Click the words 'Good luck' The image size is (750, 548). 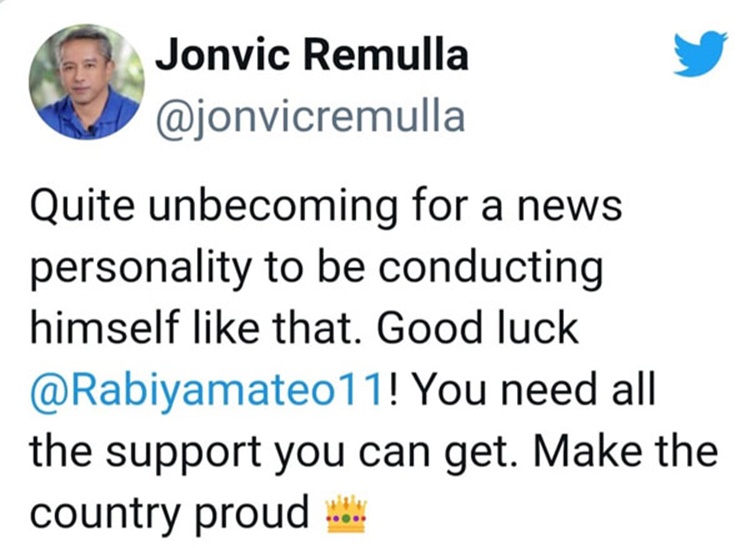click(478, 328)
